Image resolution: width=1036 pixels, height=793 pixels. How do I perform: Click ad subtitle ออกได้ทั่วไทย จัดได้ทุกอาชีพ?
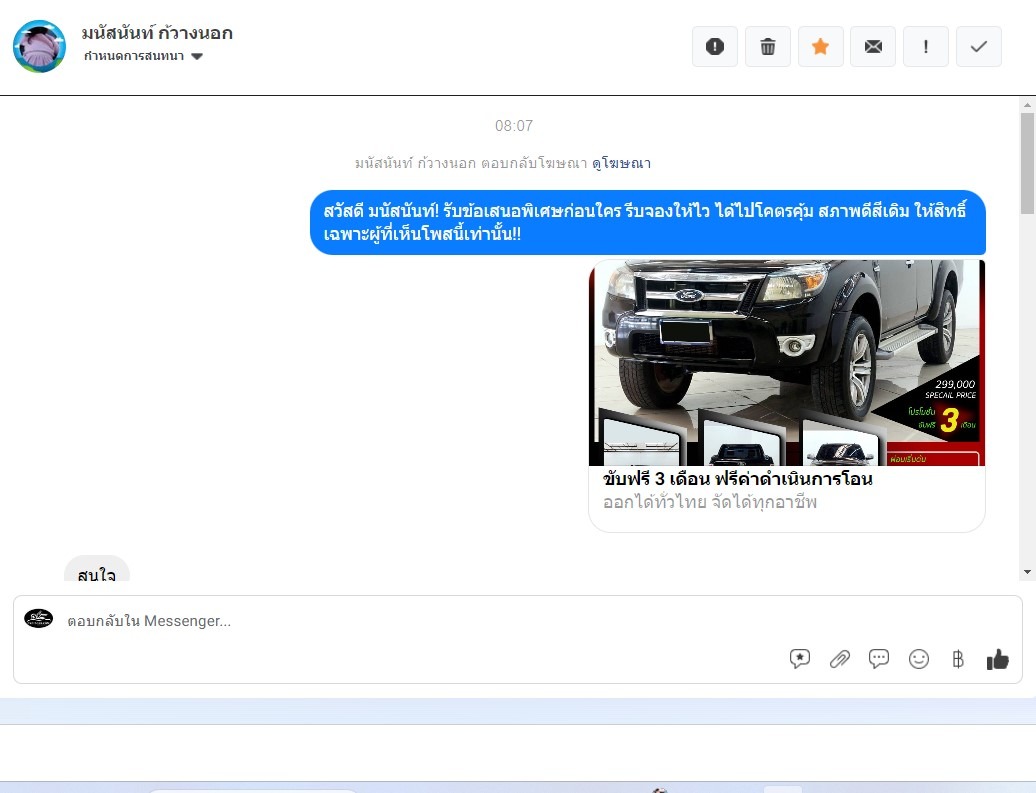pyautogui.click(x=710, y=502)
